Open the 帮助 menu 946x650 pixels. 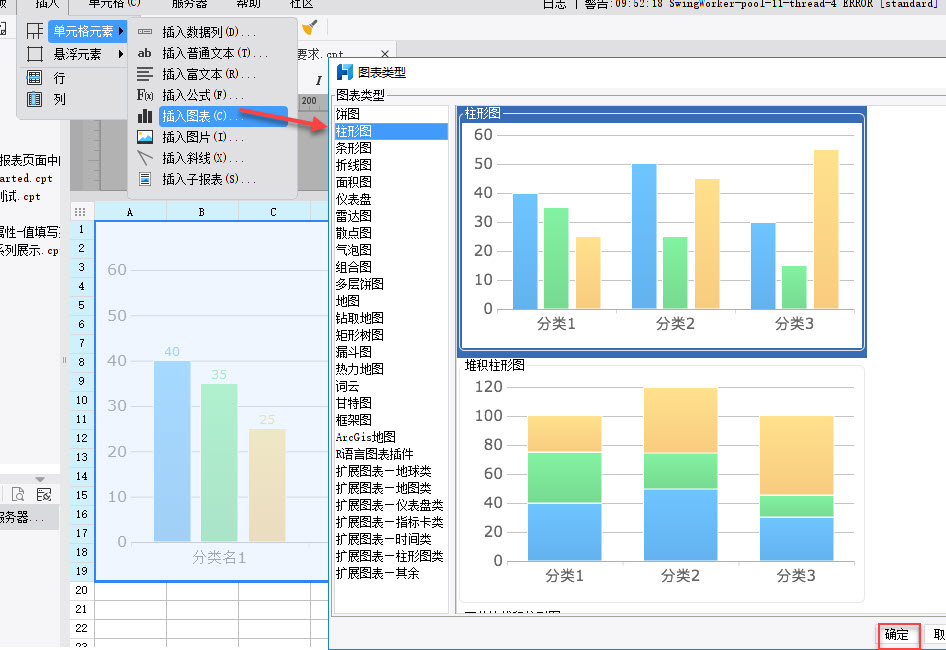(248, 4)
